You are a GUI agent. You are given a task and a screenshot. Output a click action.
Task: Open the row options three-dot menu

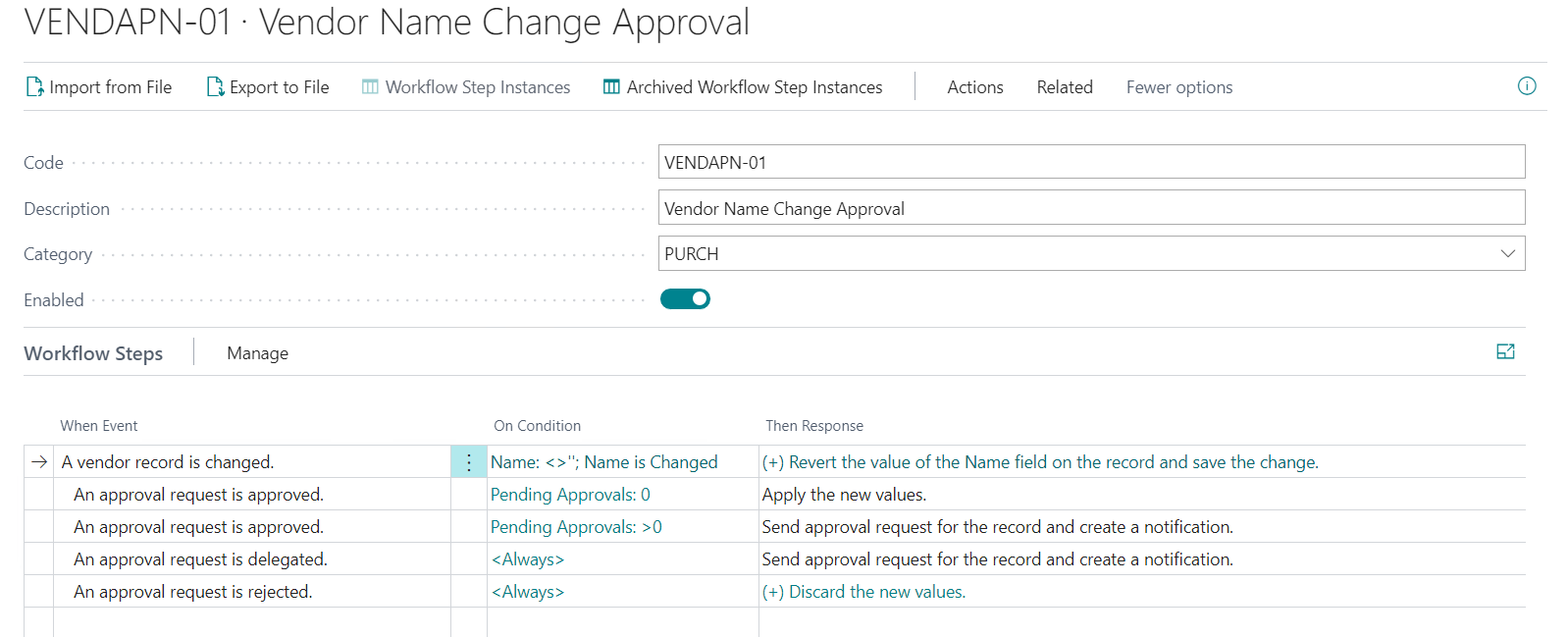[x=469, y=462]
